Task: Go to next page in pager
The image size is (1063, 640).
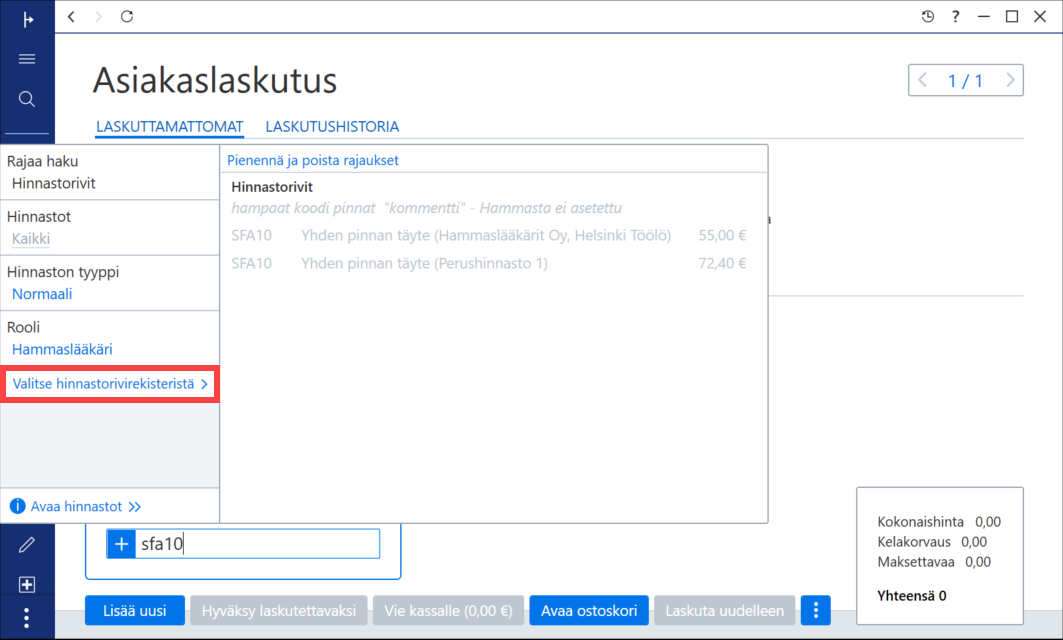Action: point(1010,80)
